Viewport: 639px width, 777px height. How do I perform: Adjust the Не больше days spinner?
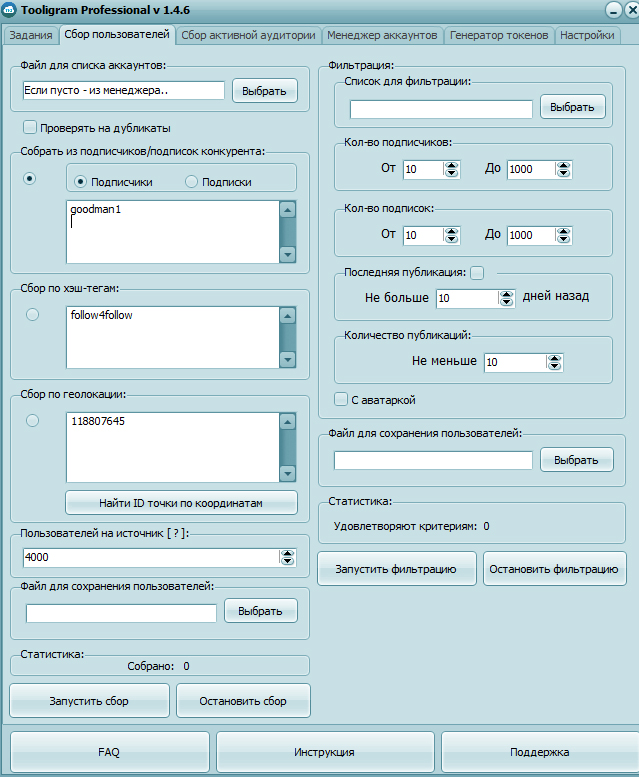(506, 298)
